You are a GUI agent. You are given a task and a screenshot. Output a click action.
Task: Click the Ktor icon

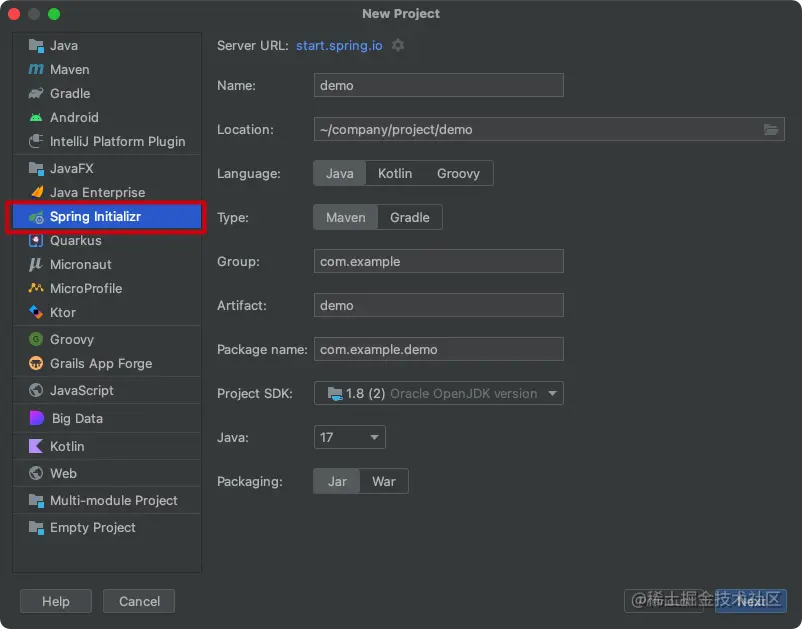point(36,312)
